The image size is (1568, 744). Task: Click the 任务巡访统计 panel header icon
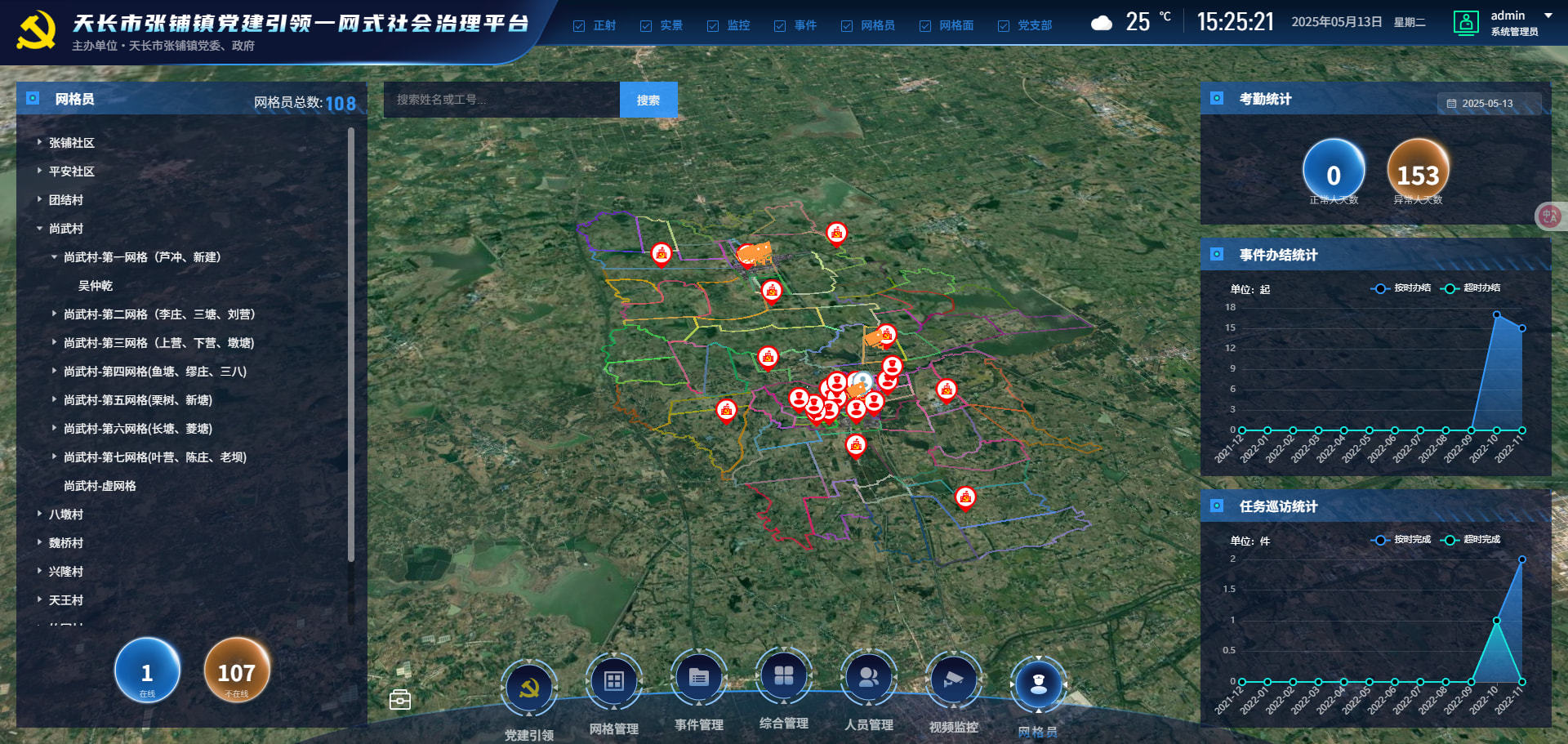coord(1217,506)
